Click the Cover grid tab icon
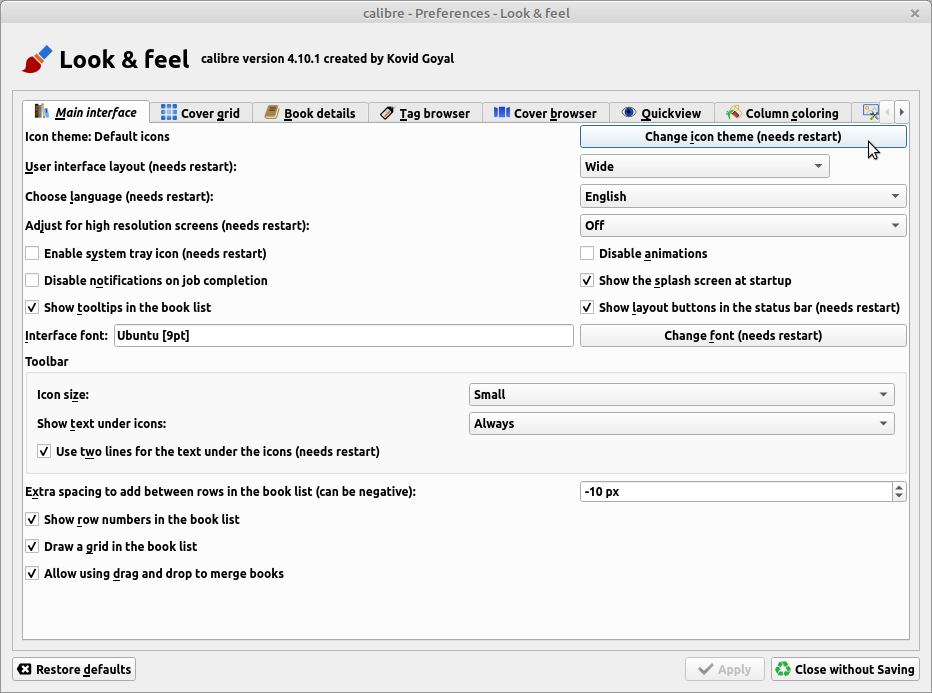Viewport: 932px width, 693px height. point(169,113)
